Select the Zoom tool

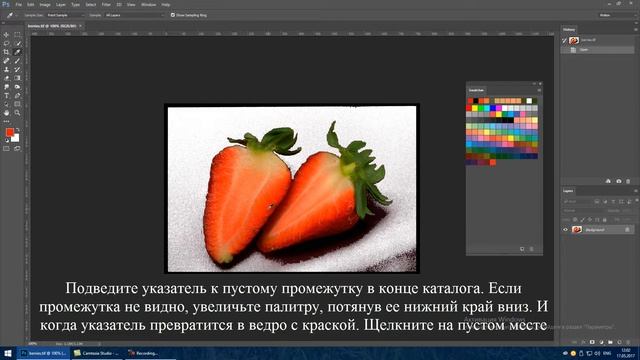point(17,113)
